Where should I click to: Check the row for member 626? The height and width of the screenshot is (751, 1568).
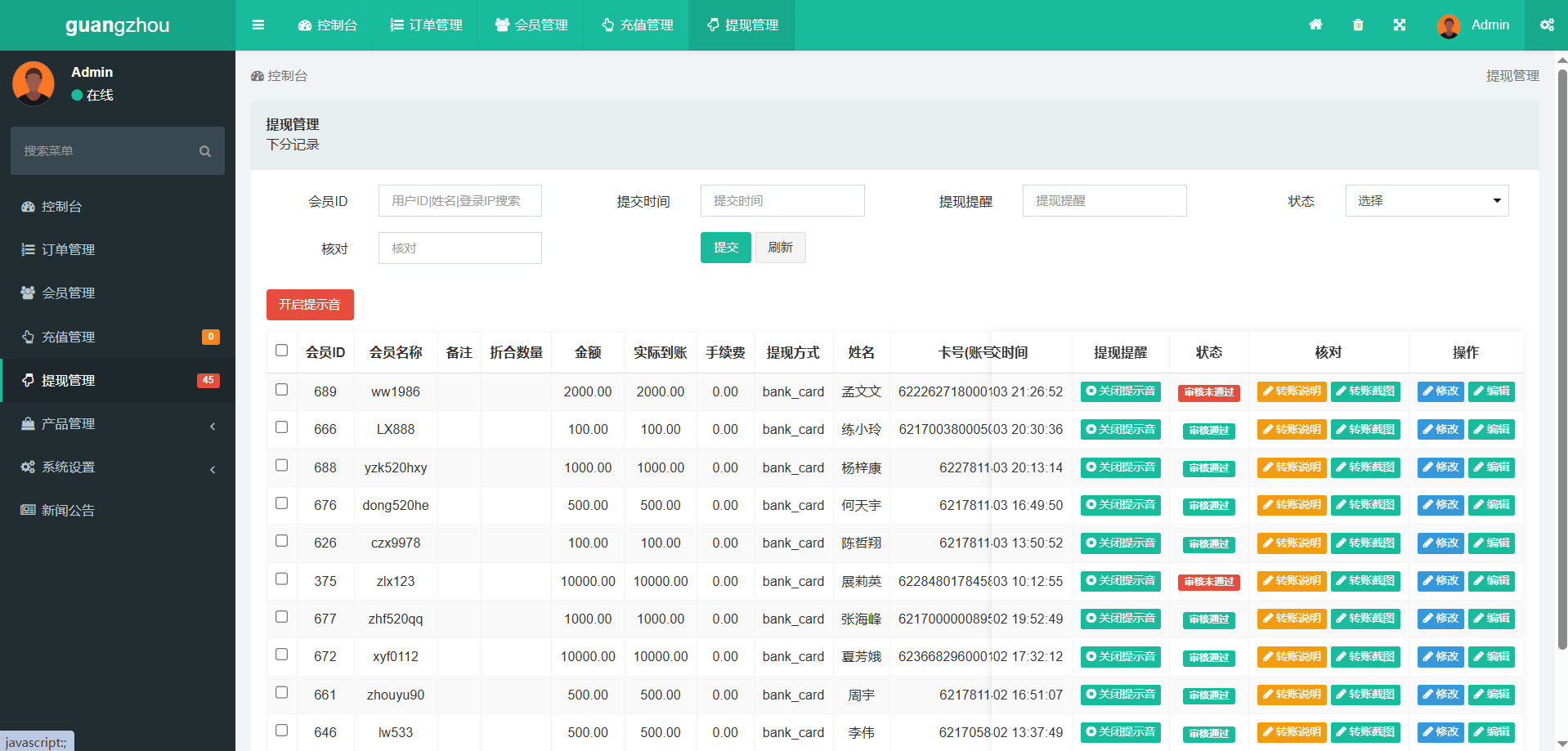(x=282, y=541)
